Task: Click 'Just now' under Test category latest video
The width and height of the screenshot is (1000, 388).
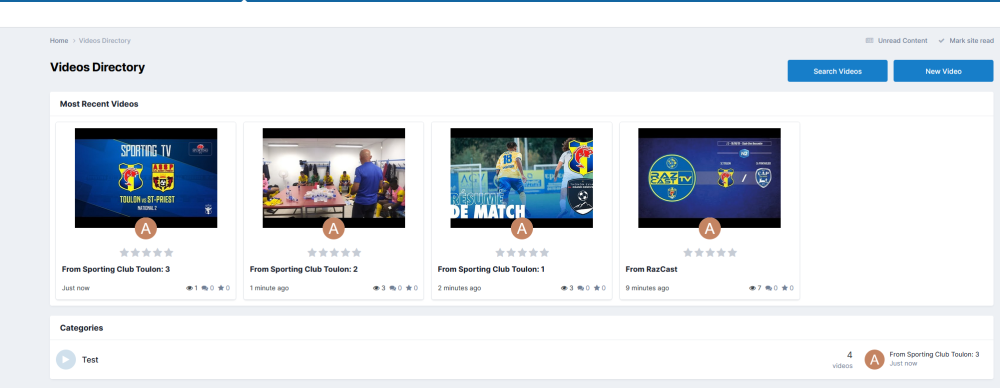Action: coord(903,363)
